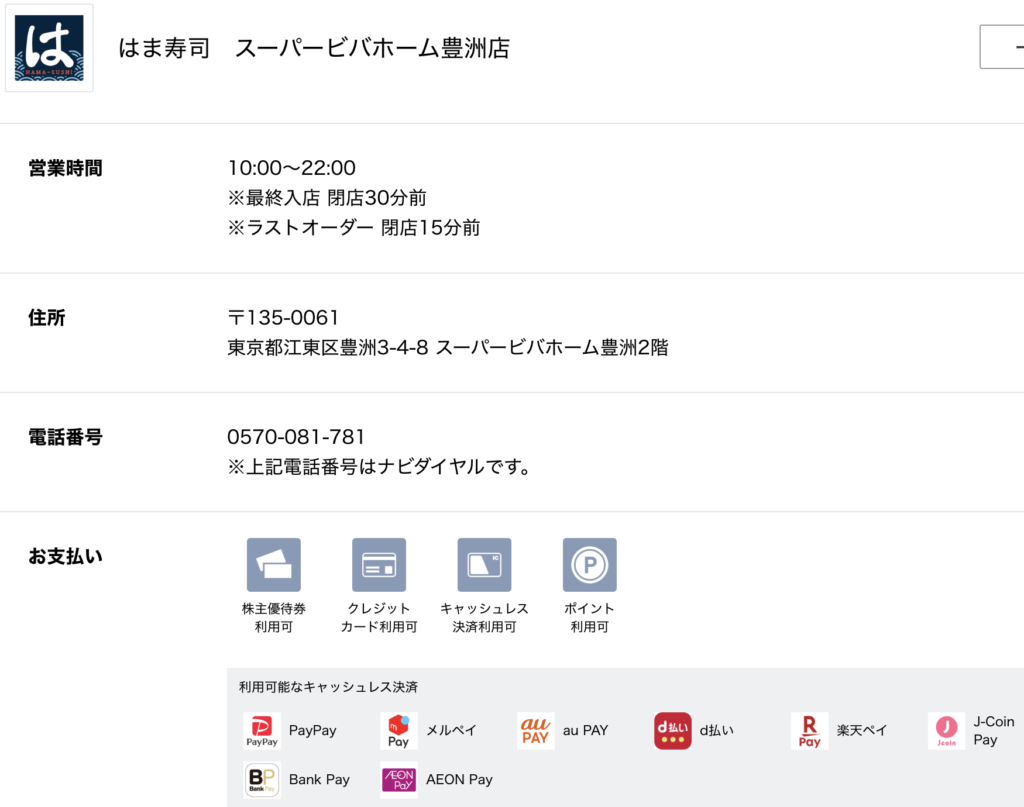This screenshot has height=807, width=1024.
Task: Select the opening hours 10:00〜22:00
Action: click(x=291, y=168)
